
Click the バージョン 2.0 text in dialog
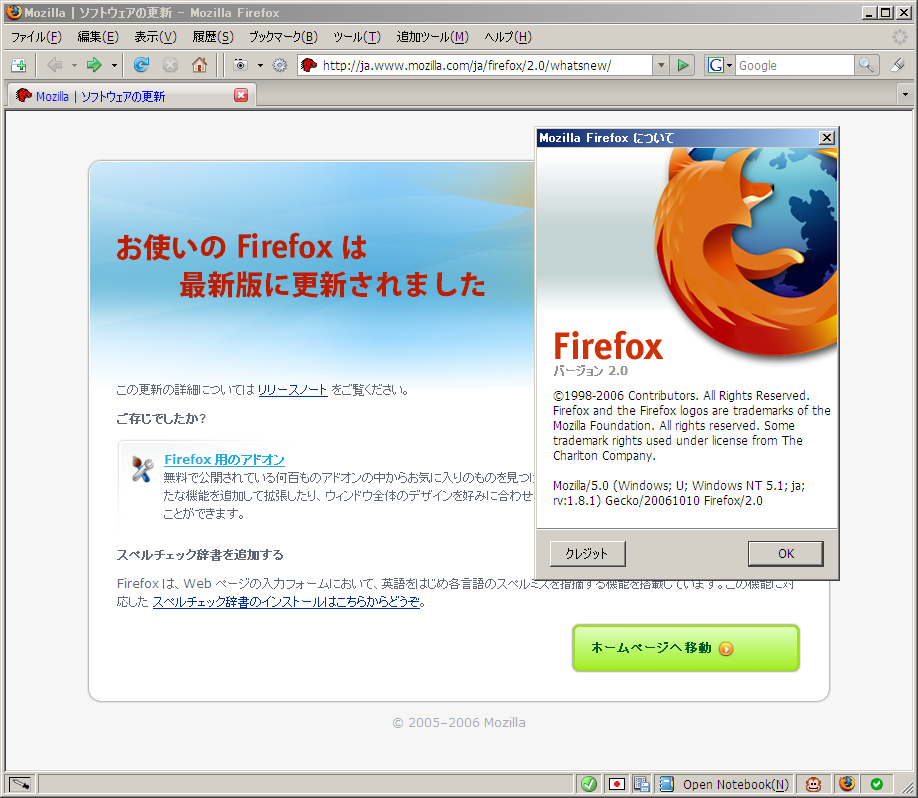point(590,371)
